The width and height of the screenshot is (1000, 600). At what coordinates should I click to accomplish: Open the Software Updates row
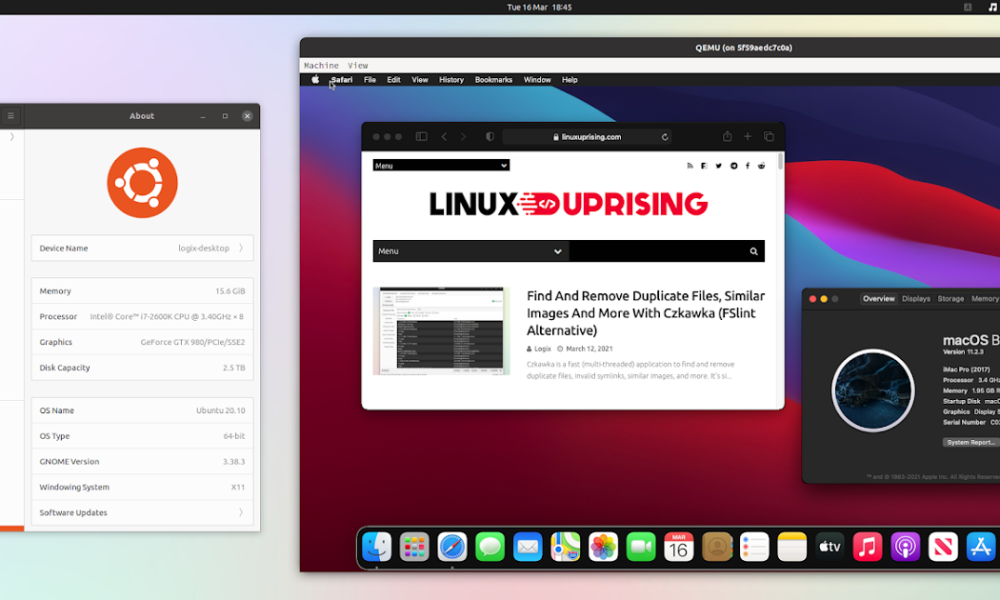142,513
